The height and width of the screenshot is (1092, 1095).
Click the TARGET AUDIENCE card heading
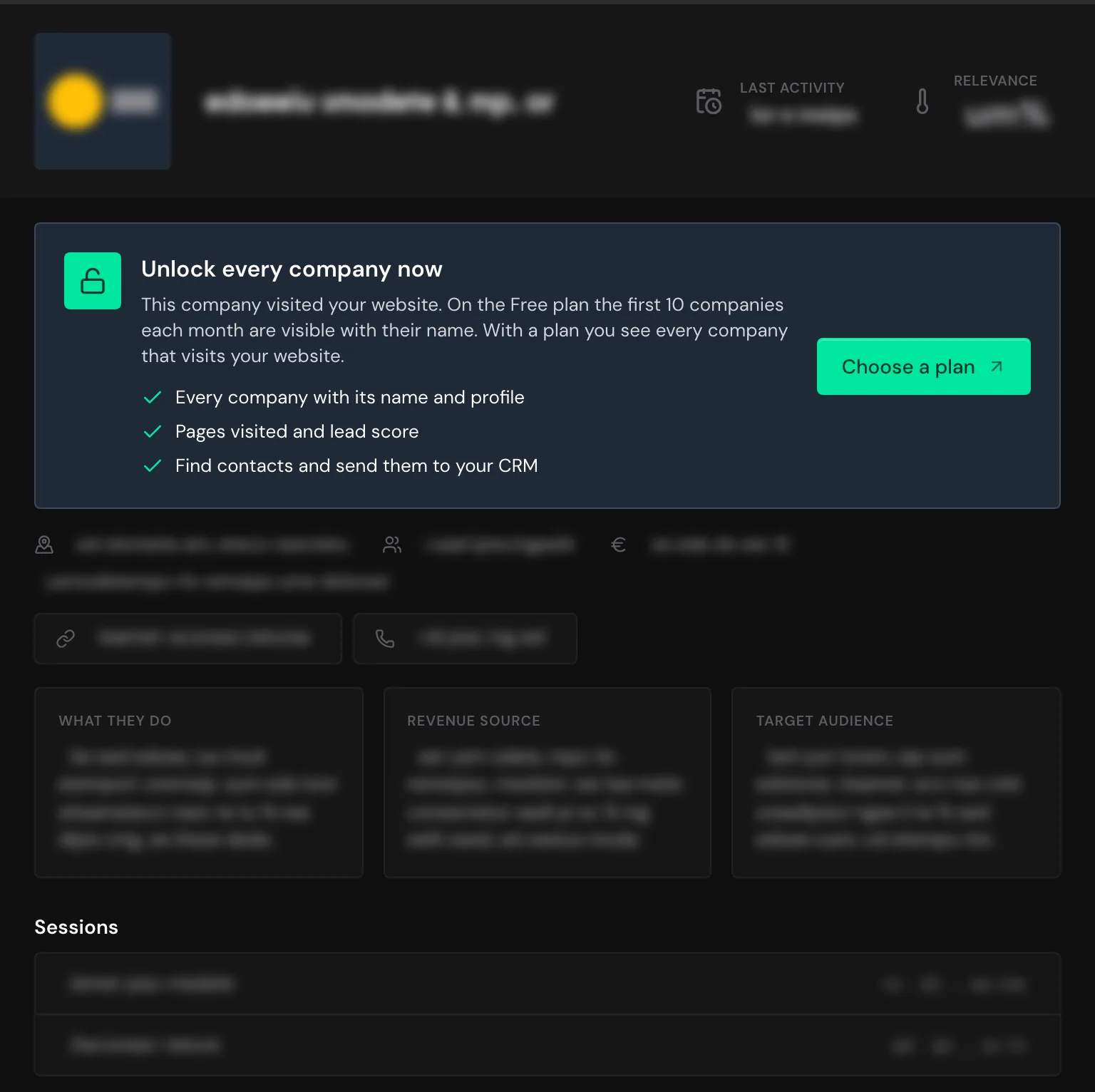(x=825, y=721)
